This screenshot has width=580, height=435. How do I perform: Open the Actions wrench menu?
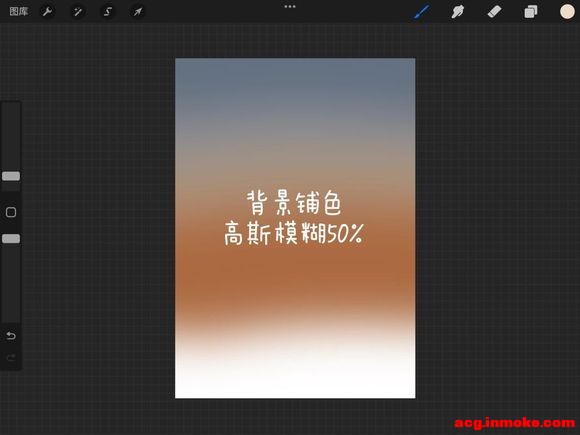[x=47, y=12]
